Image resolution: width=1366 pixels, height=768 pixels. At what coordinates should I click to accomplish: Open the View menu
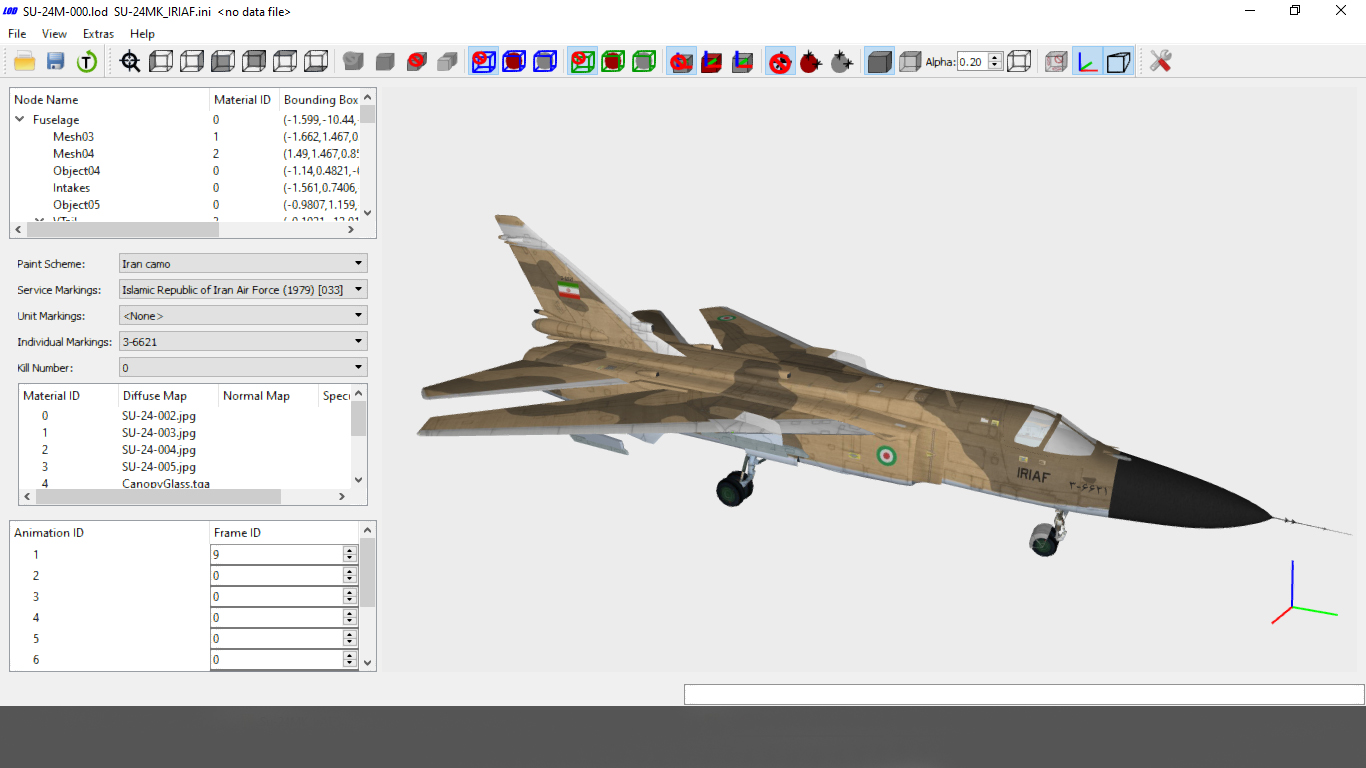(54, 34)
